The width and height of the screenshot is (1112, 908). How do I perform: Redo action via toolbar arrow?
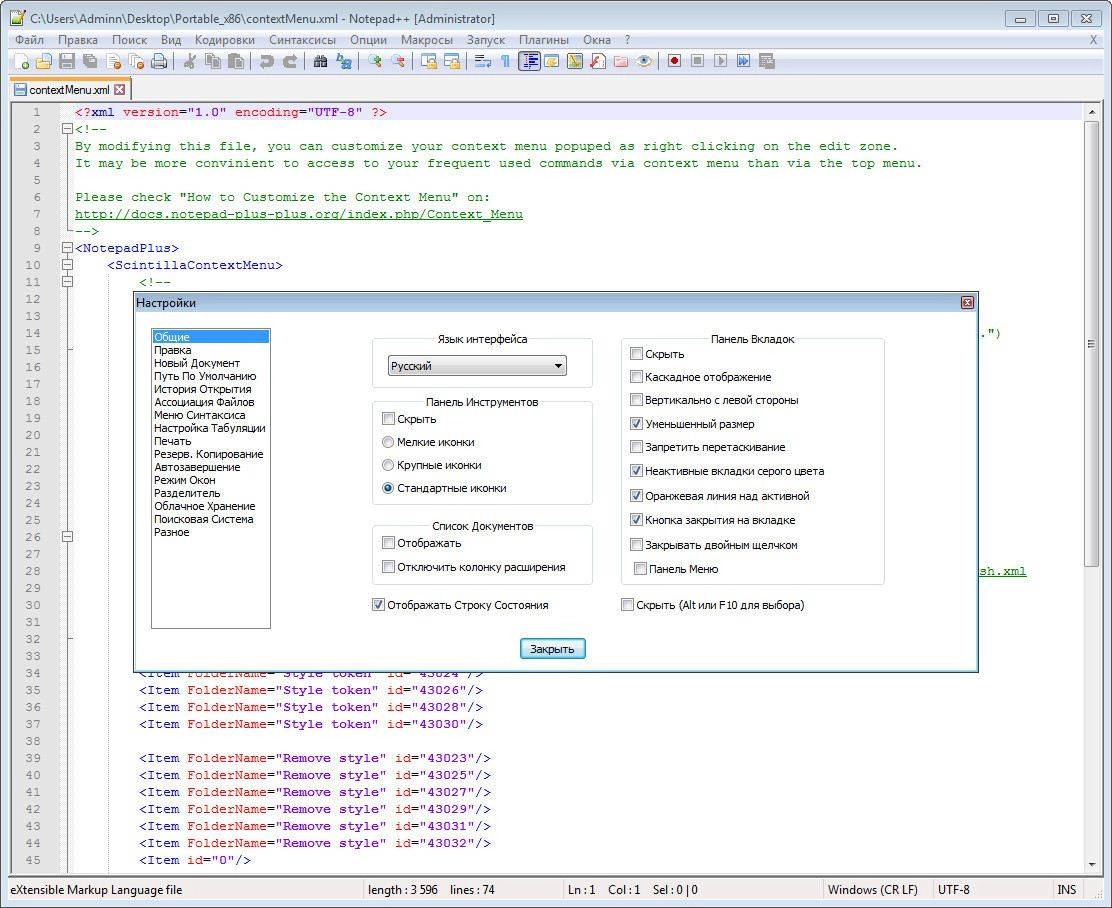290,62
